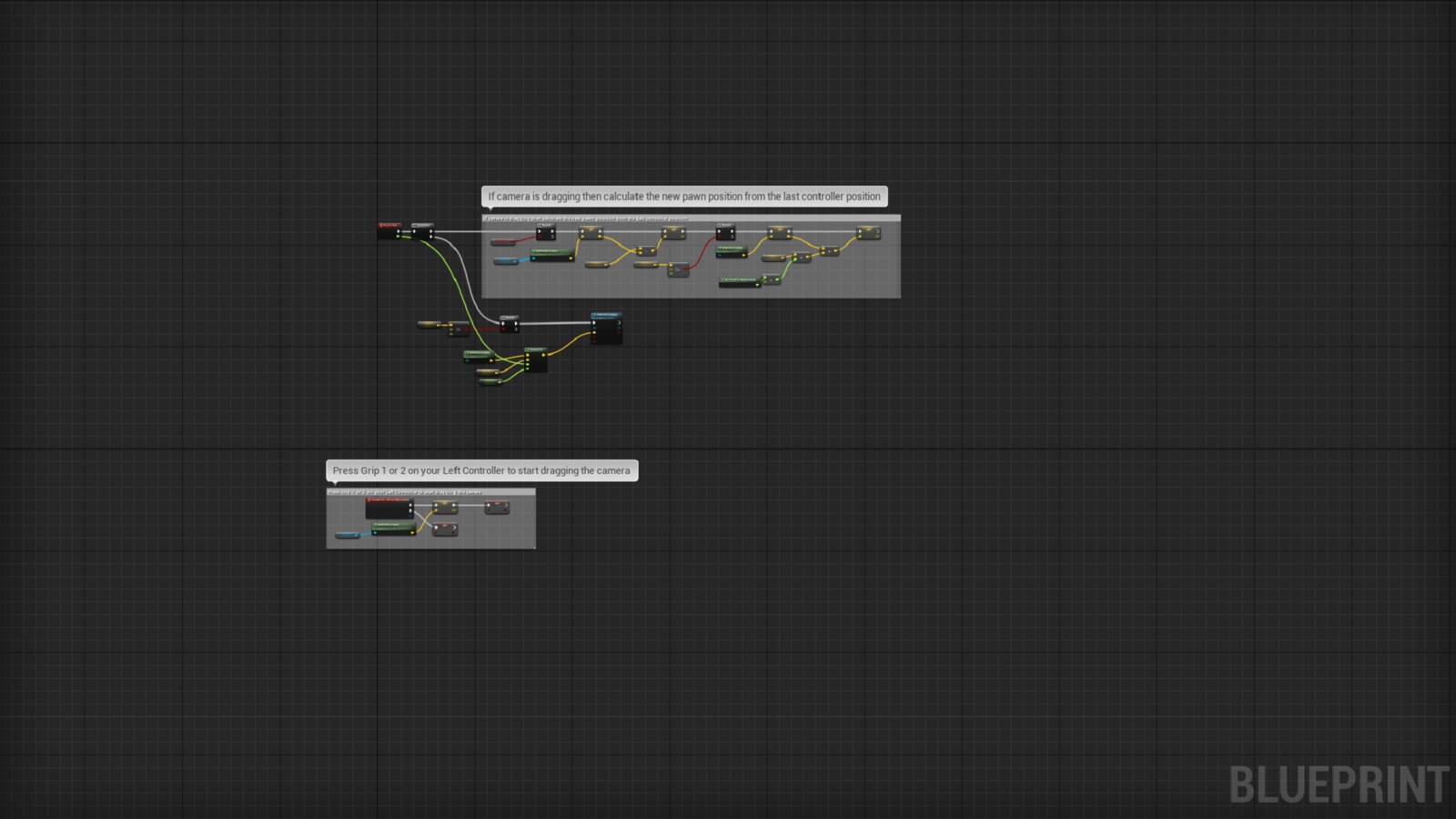Click the Make Vector node with green inputs
This screenshot has width=1456, height=819.
click(536, 361)
